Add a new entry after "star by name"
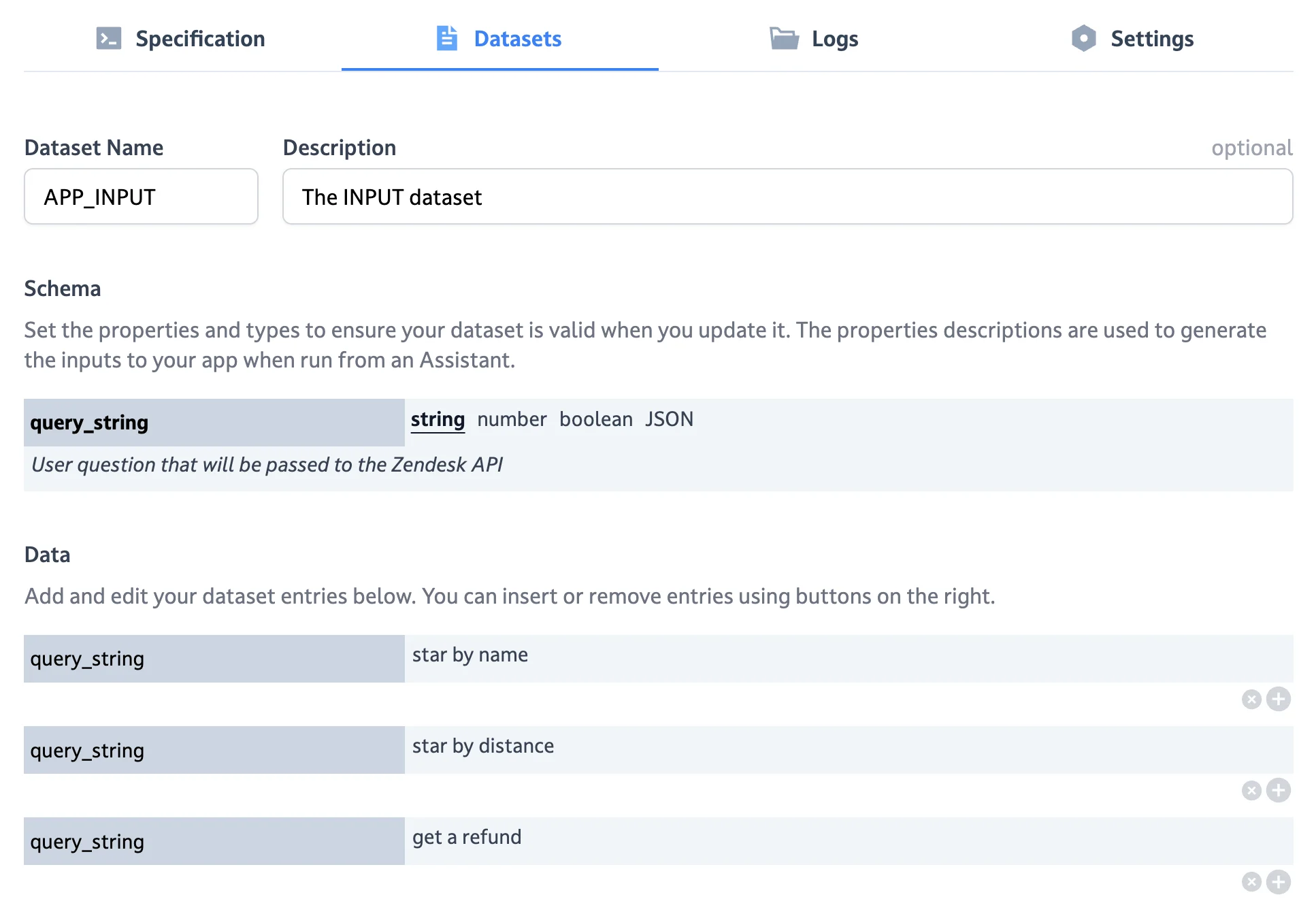Screen dimensions: 1316x916 (1279, 699)
